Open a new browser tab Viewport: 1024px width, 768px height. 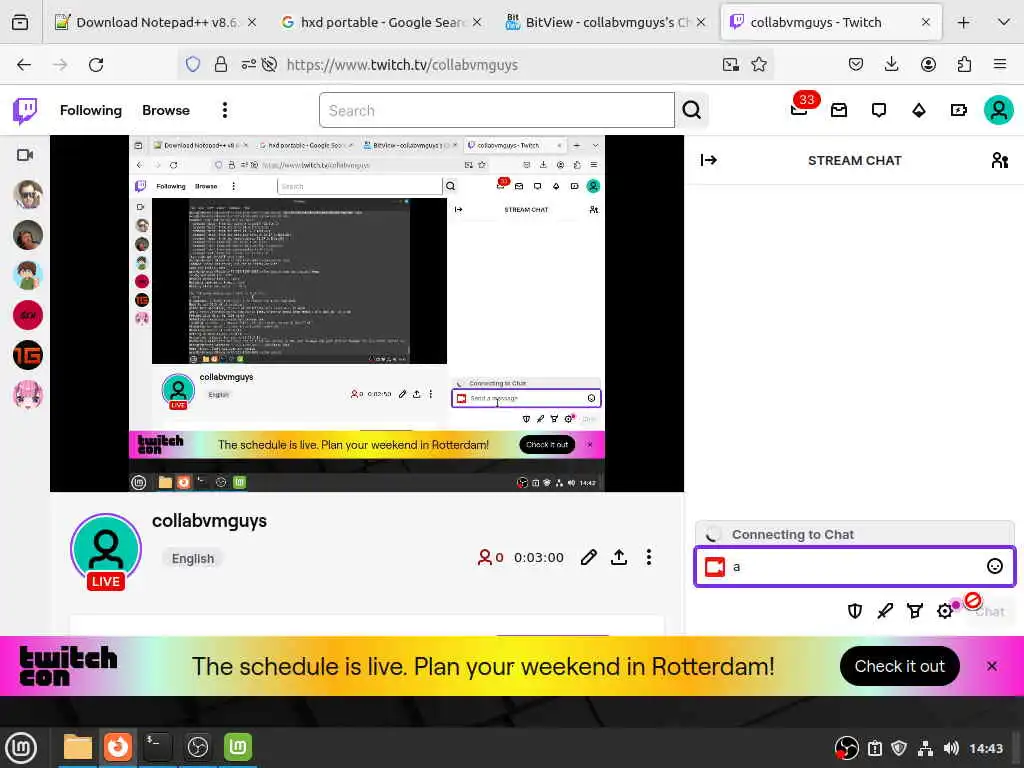click(963, 22)
